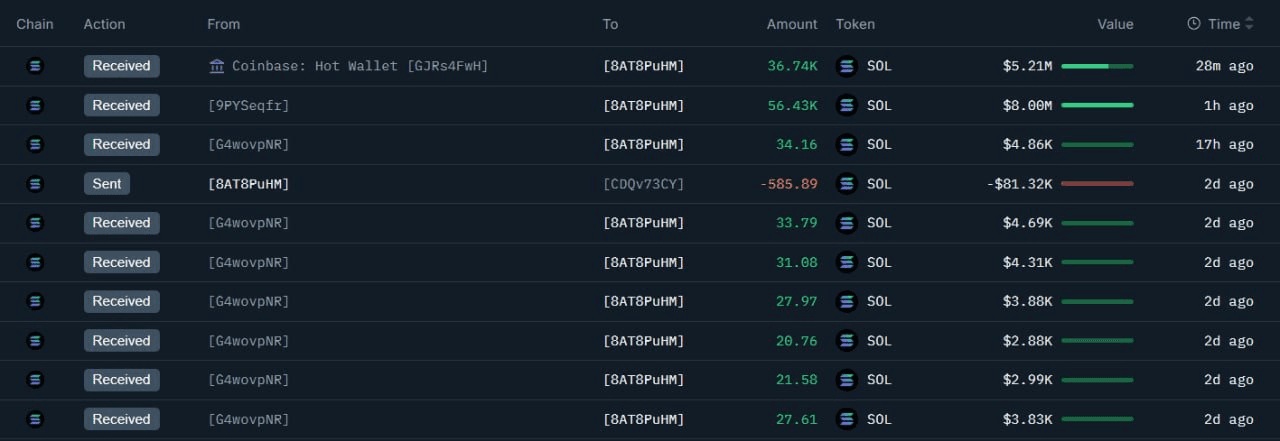Viewport: 1280px width, 441px height.
Task: Click the full green bar for $8.00M
Action: pos(1097,105)
